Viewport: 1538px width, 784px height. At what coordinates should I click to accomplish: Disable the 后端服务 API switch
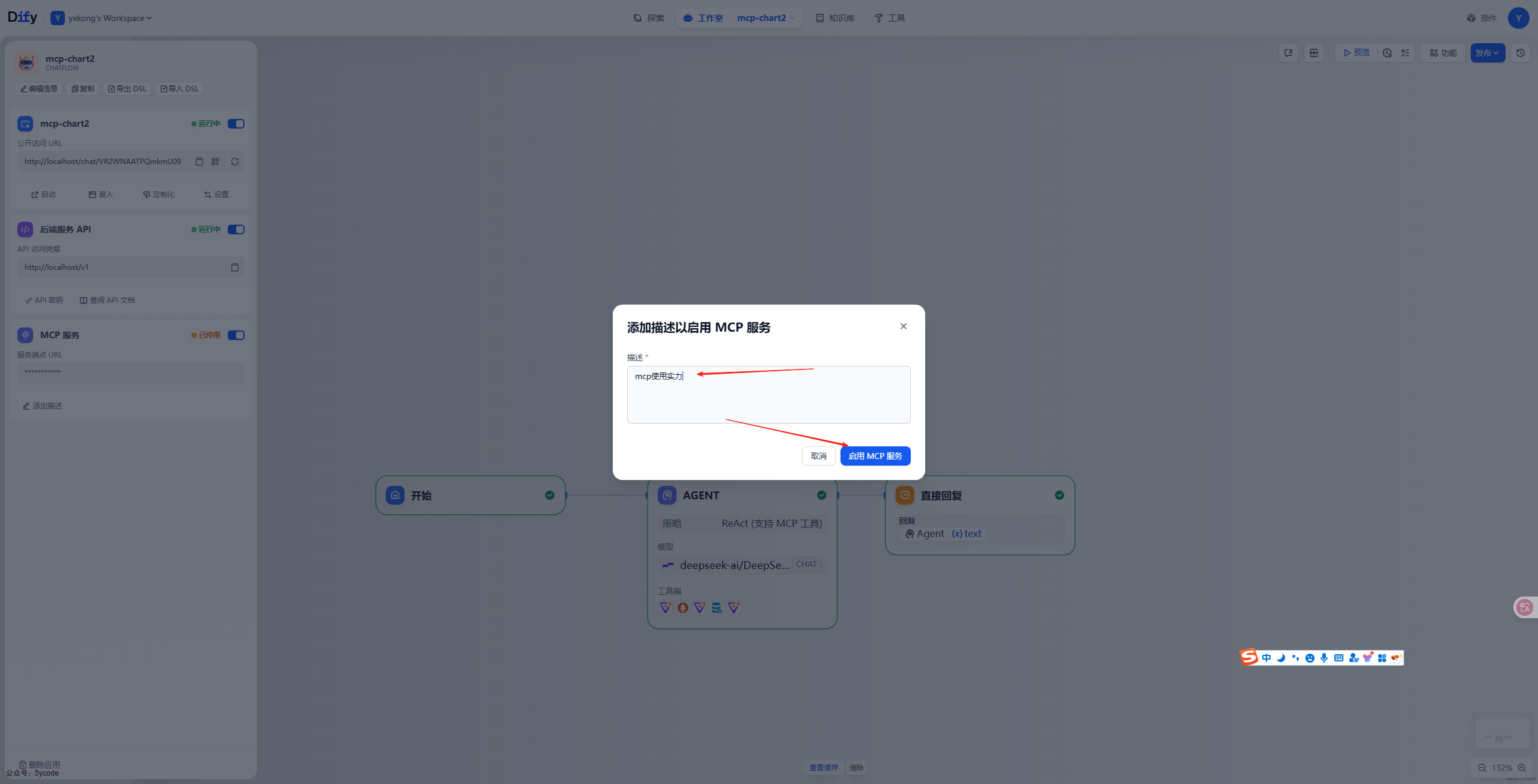coord(236,229)
